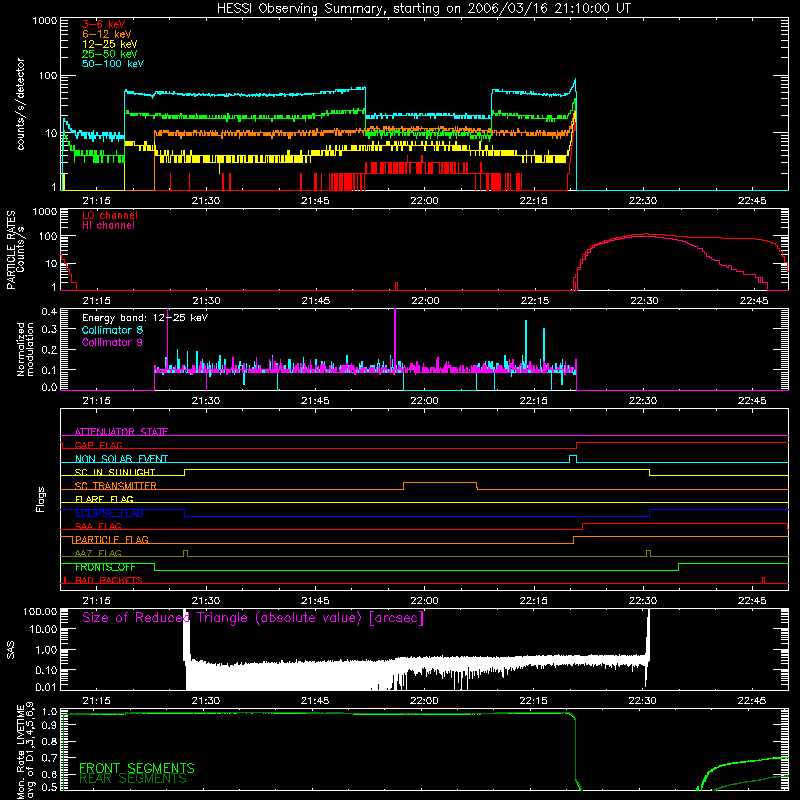Click the FRONTS OFF flag label

(105, 567)
